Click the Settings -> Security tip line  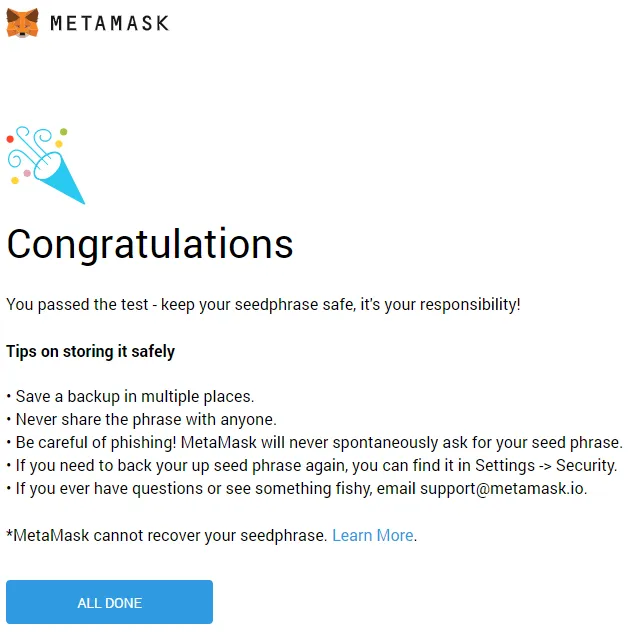pyautogui.click(x=312, y=466)
